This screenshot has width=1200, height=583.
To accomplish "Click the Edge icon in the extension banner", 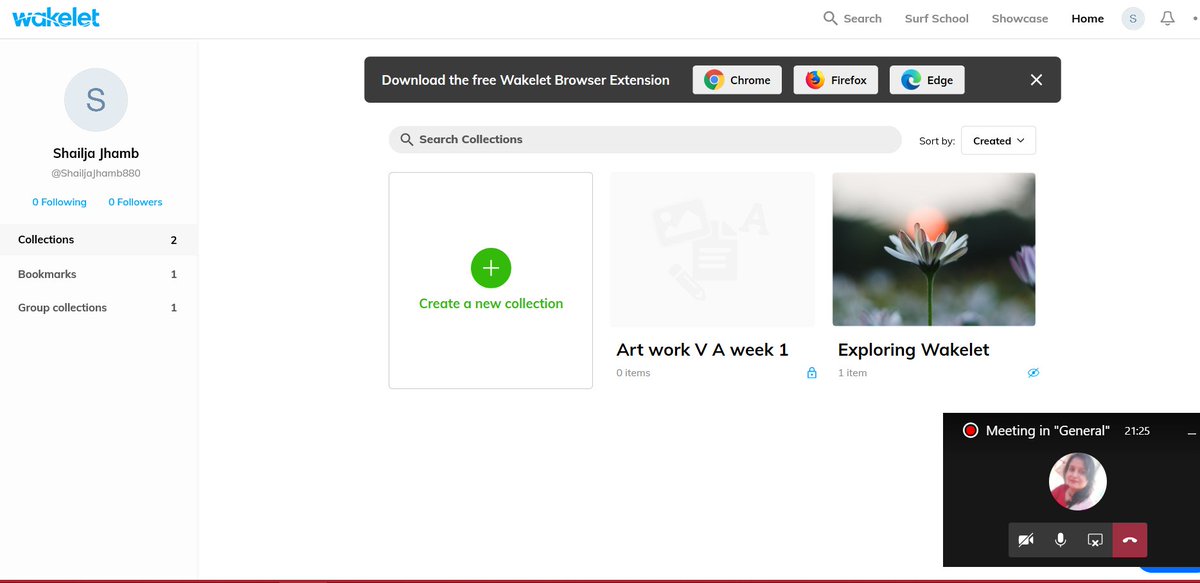I will pos(911,79).
